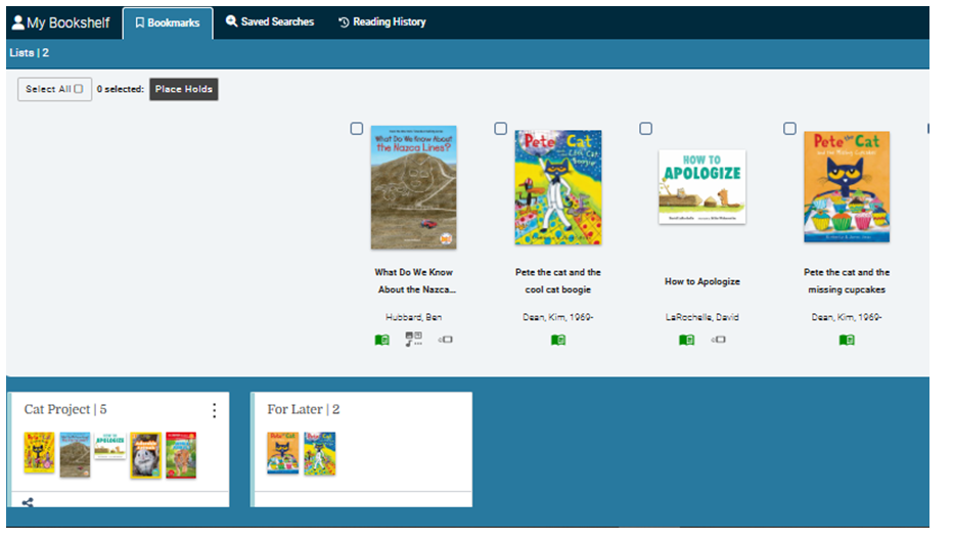
Task: Click green book icon under cool cat boogie
Action: (x=558, y=340)
